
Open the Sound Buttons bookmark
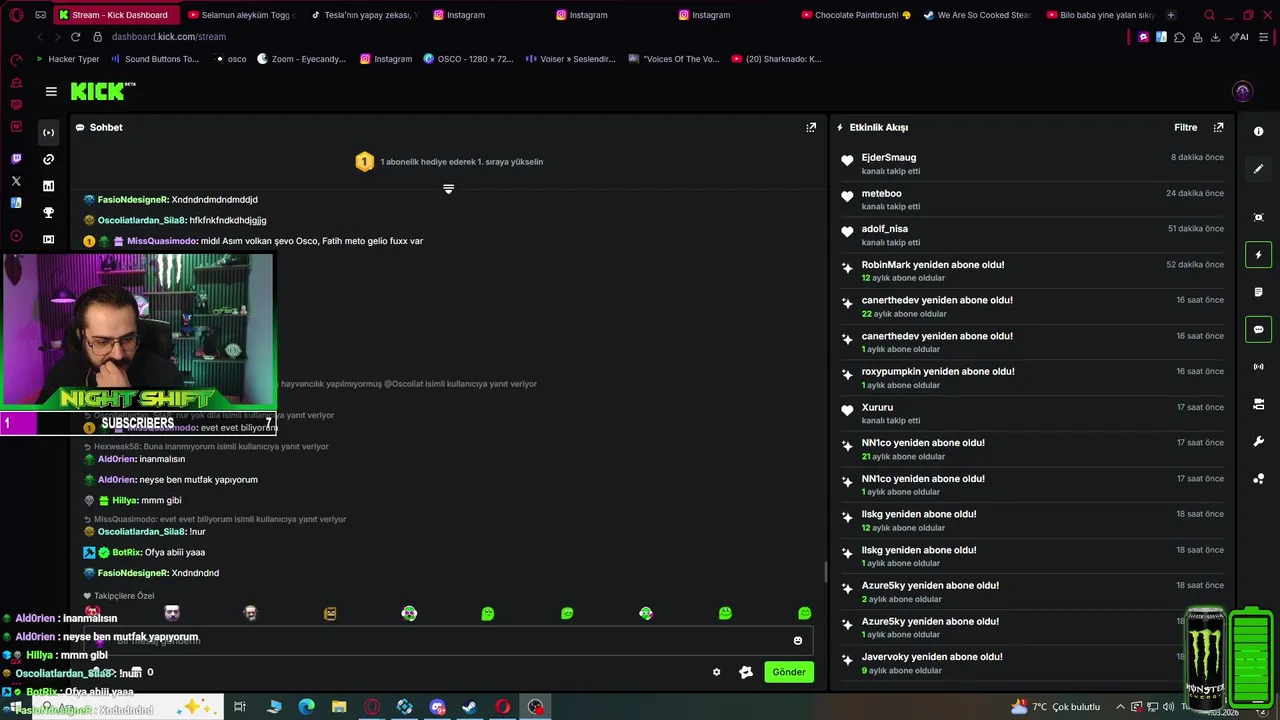click(x=154, y=59)
